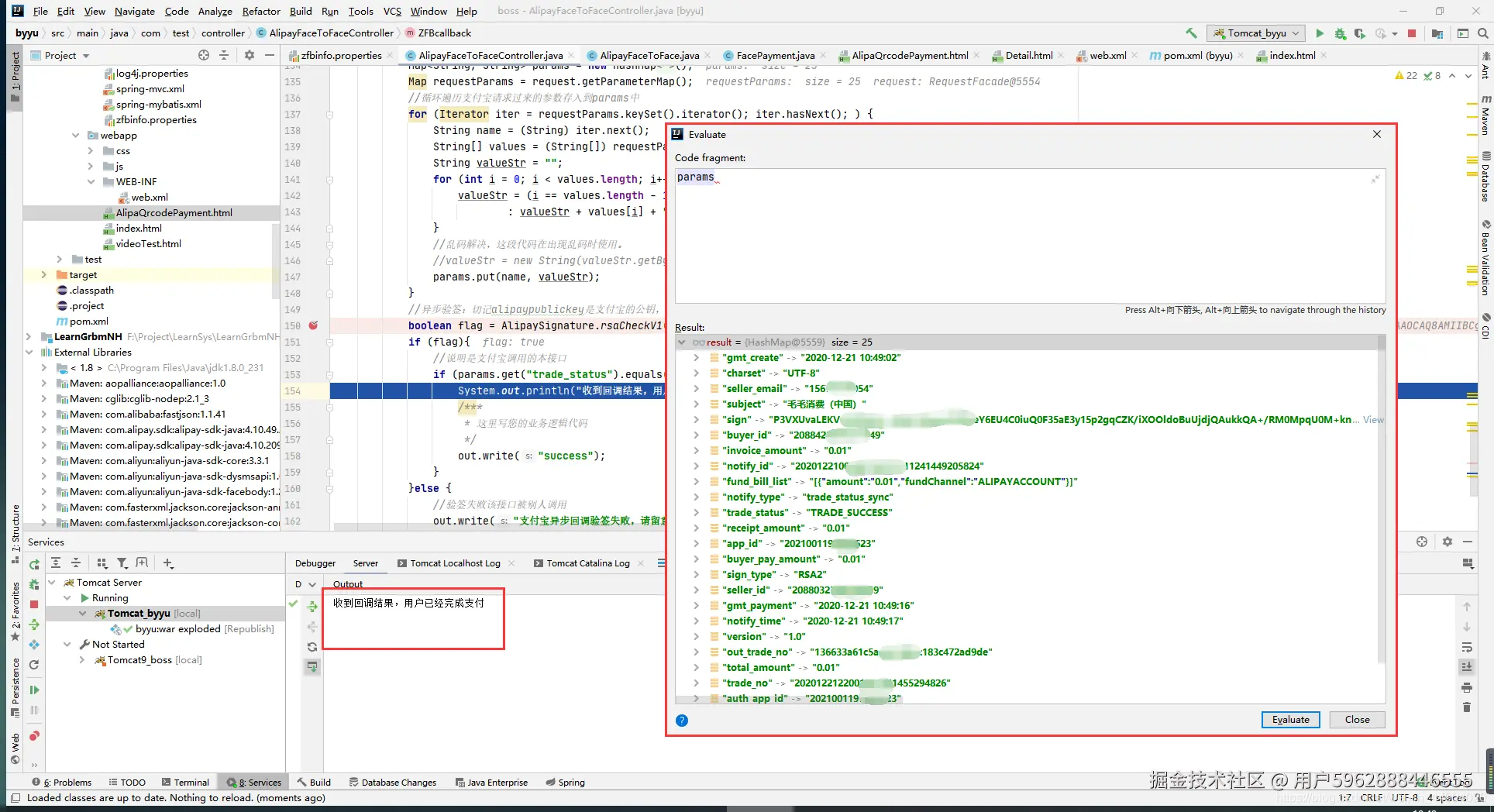The height and width of the screenshot is (812, 1494).
Task: Open View Breakpoints red circles icon
Action: click(x=34, y=736)
